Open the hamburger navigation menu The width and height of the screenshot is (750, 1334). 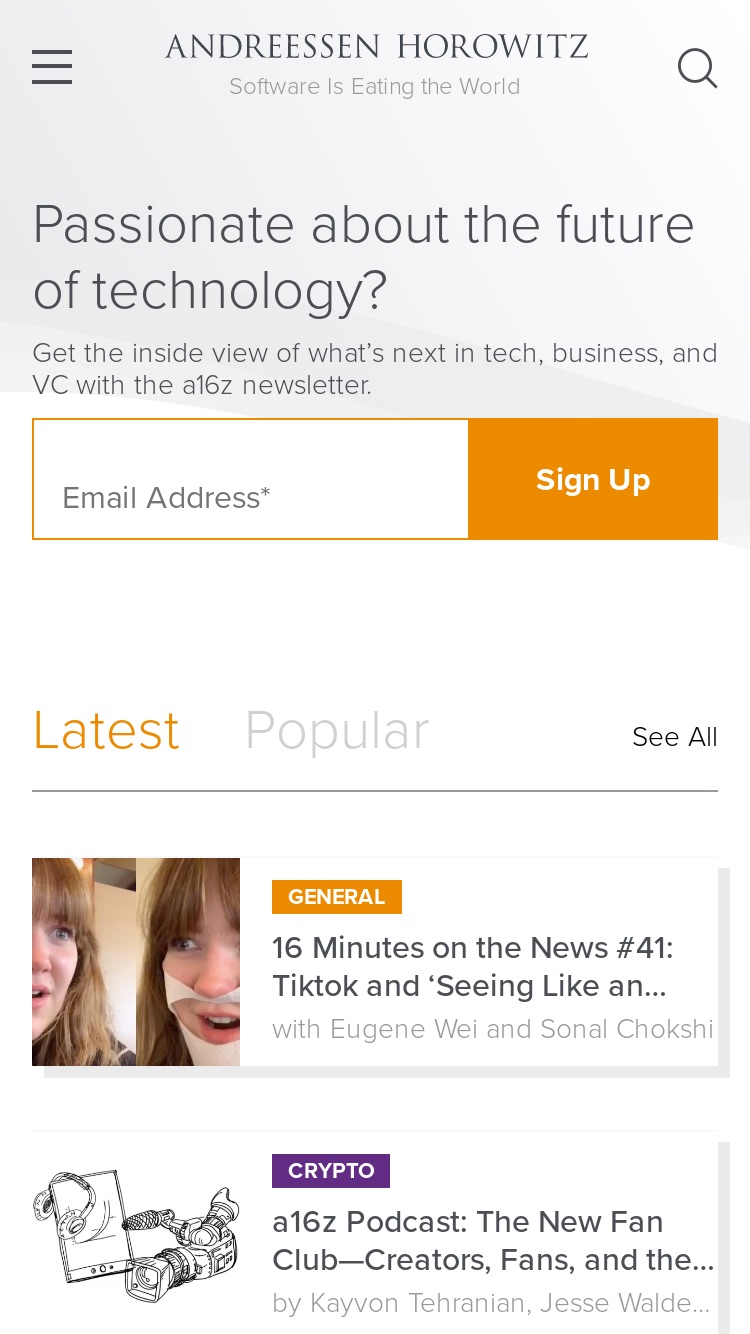pyautogui.click(x=52, y=67)
